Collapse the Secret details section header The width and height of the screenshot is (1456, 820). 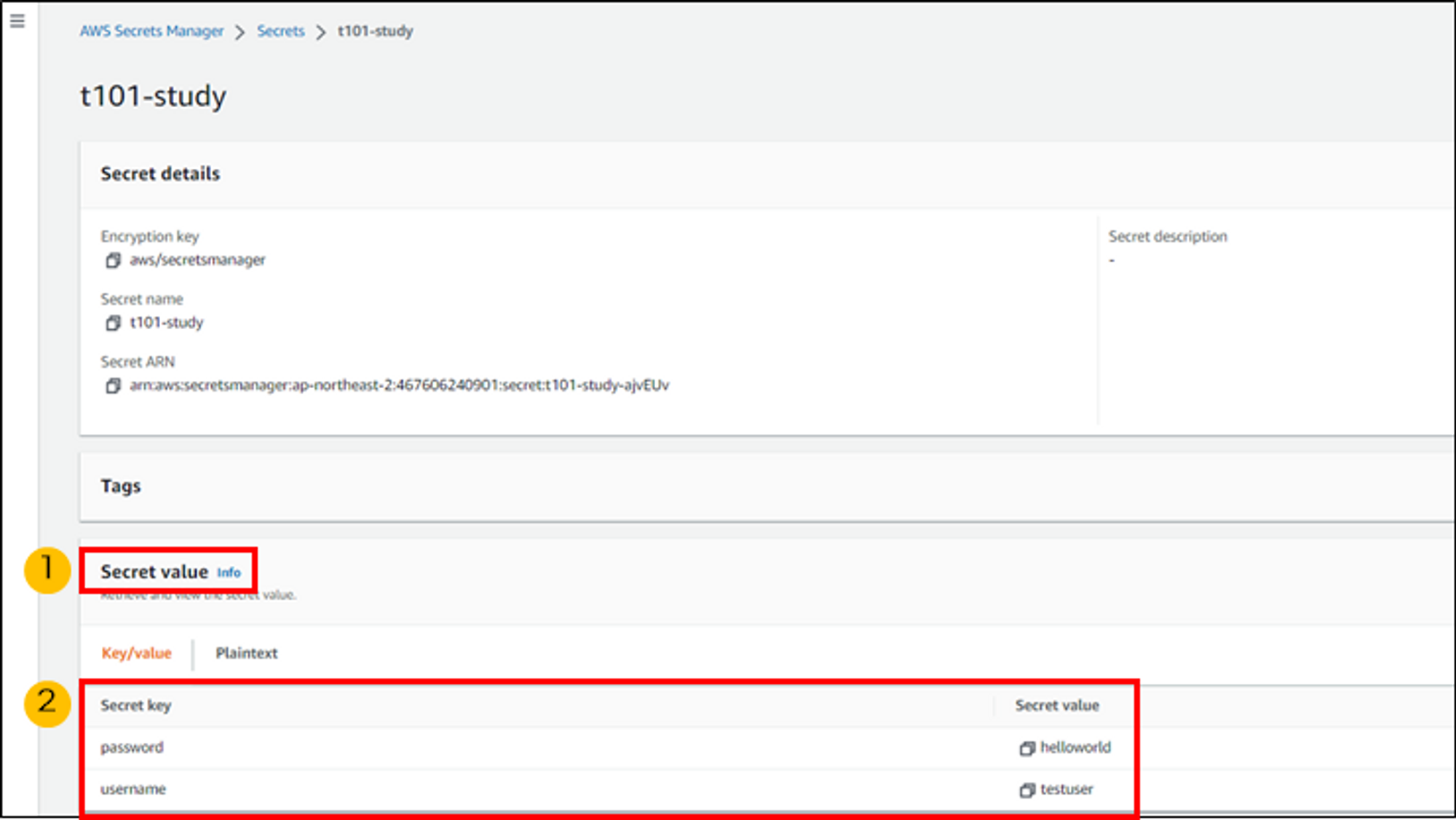[x=160, y=174]
